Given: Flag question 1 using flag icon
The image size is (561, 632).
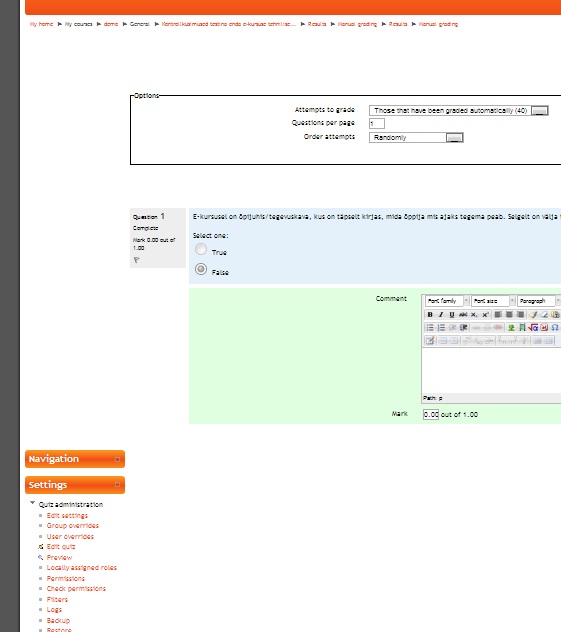Looking at the screenshot, I should coord(137,260).
